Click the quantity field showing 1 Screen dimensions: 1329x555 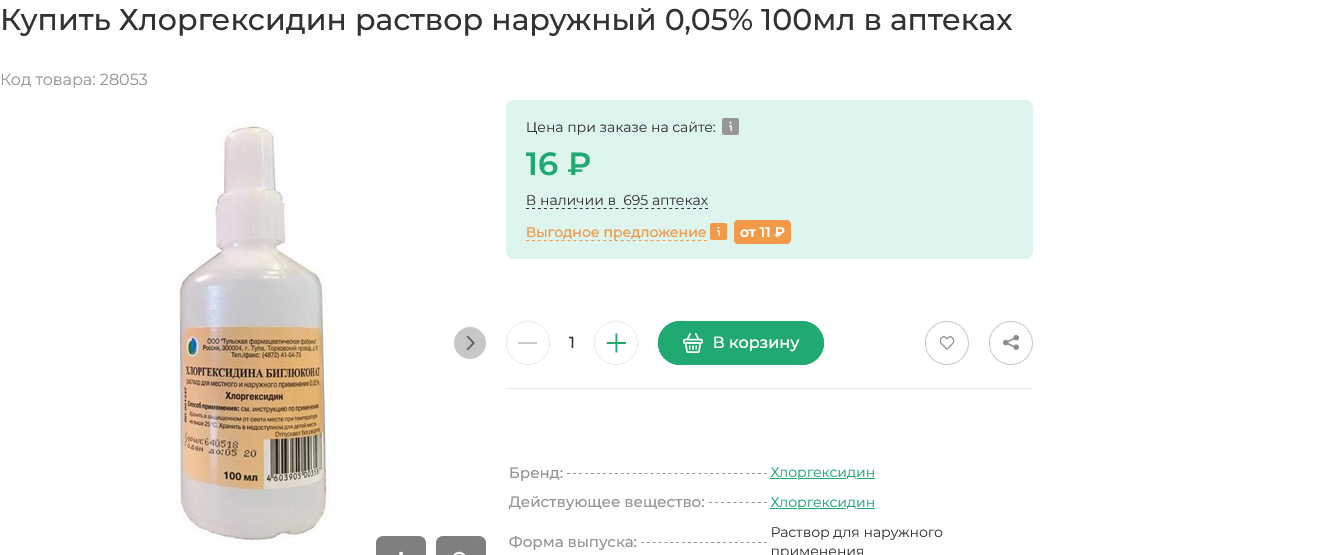point(572,343)
